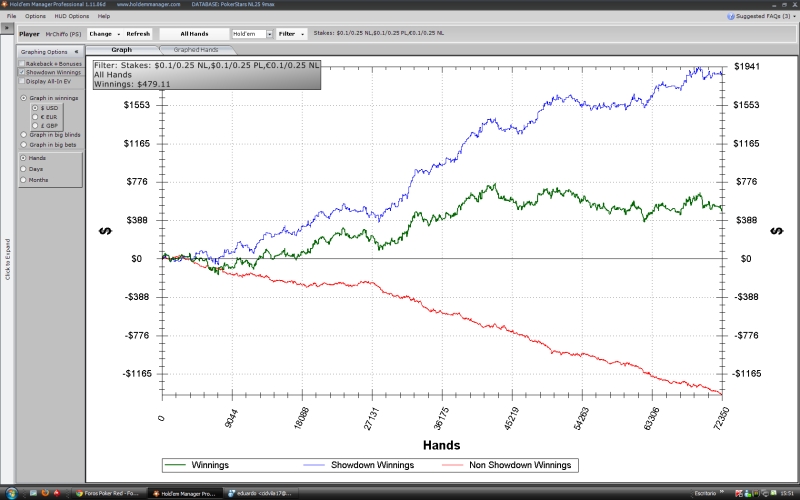800x500 pixels.
Task: Click graph filter summary info box
Action: click(x=207, y=75)
